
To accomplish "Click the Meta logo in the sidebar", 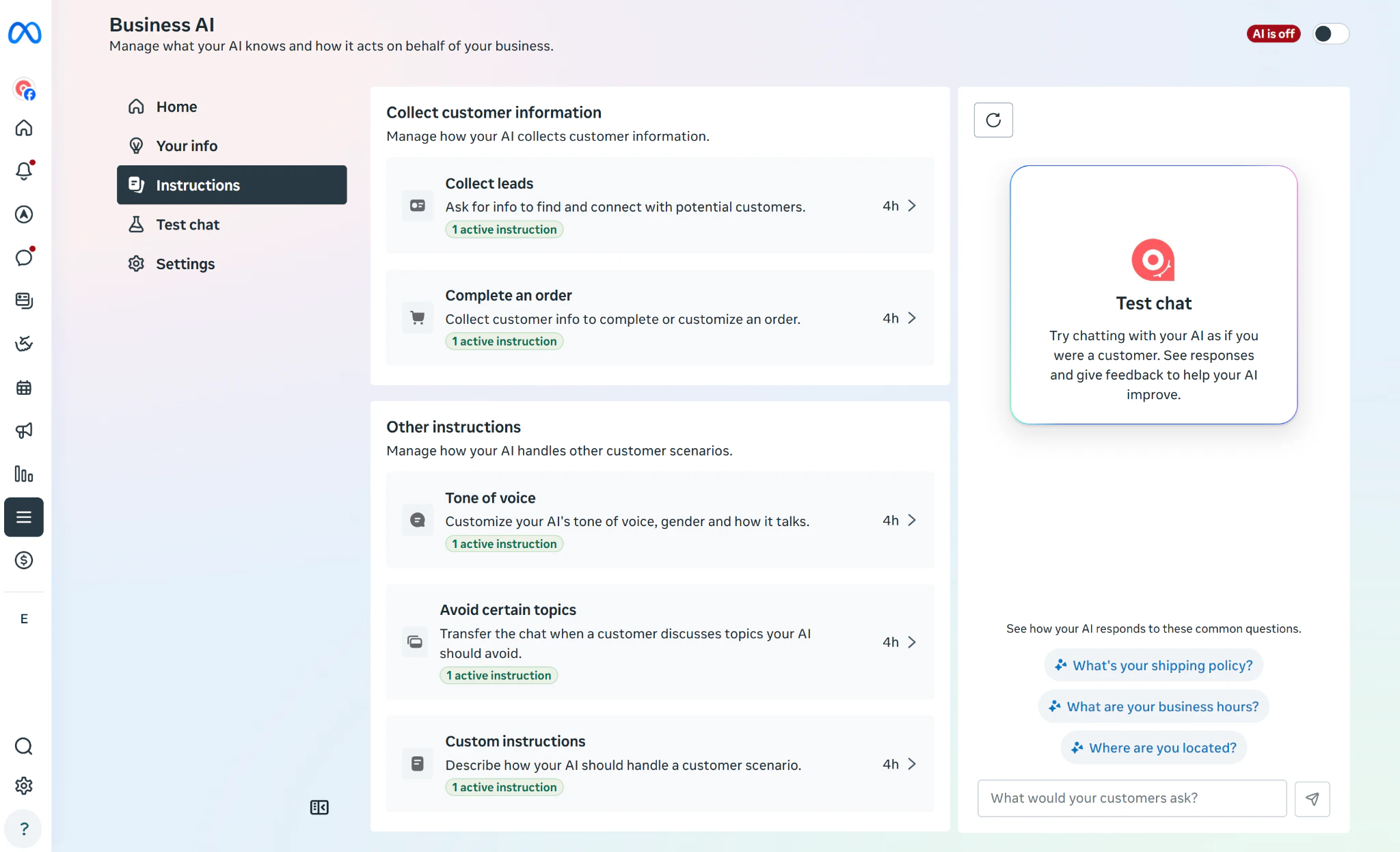I will [25, 33].
